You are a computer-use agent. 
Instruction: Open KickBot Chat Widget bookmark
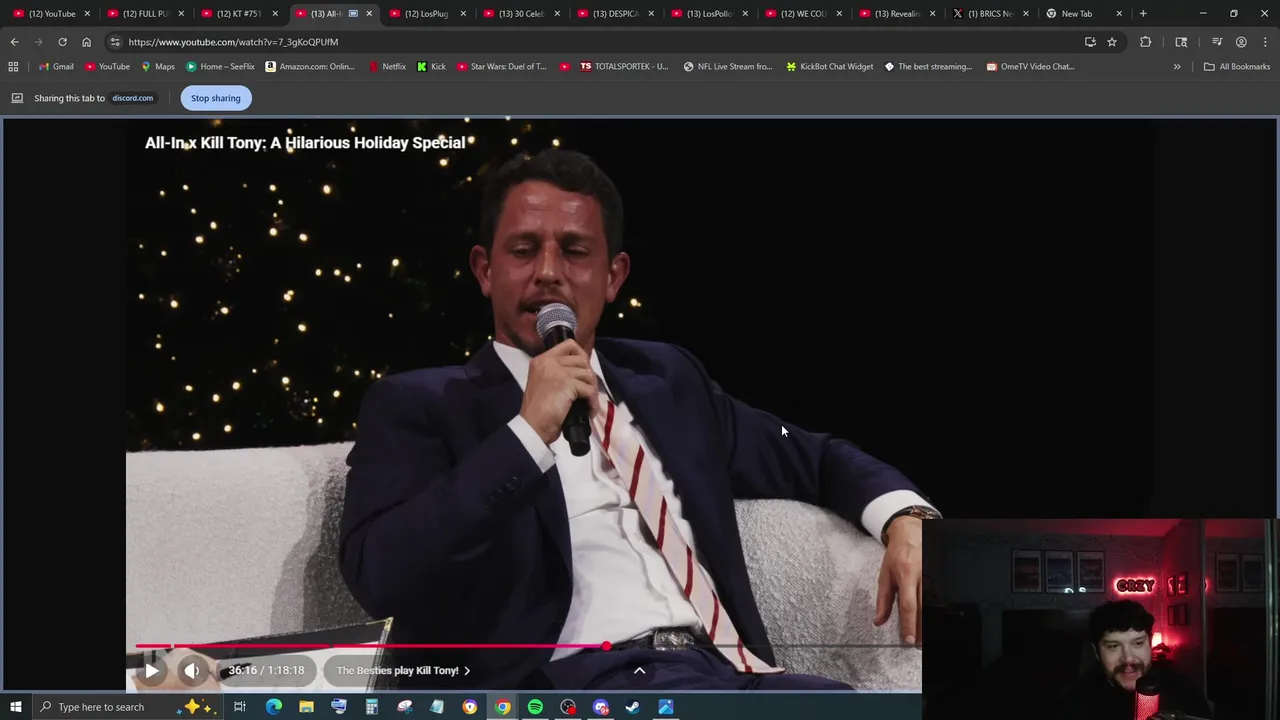tap(829, 67)
